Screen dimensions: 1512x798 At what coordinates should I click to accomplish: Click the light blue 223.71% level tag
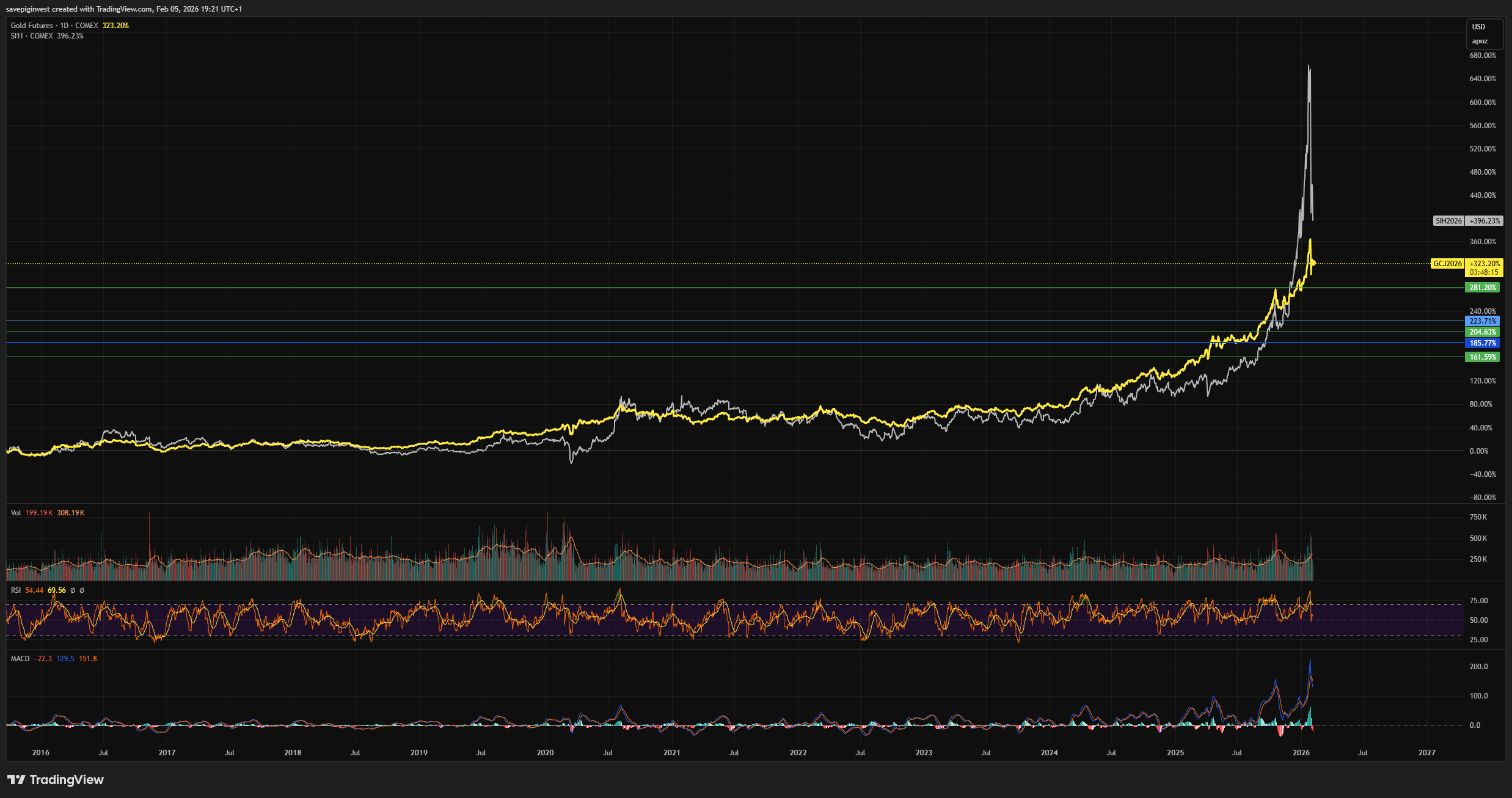(1483, 321)
